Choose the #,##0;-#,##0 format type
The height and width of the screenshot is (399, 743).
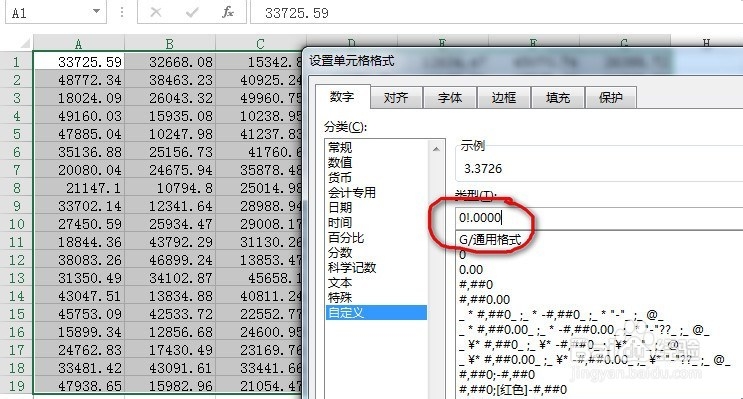[x=497, y=375]
